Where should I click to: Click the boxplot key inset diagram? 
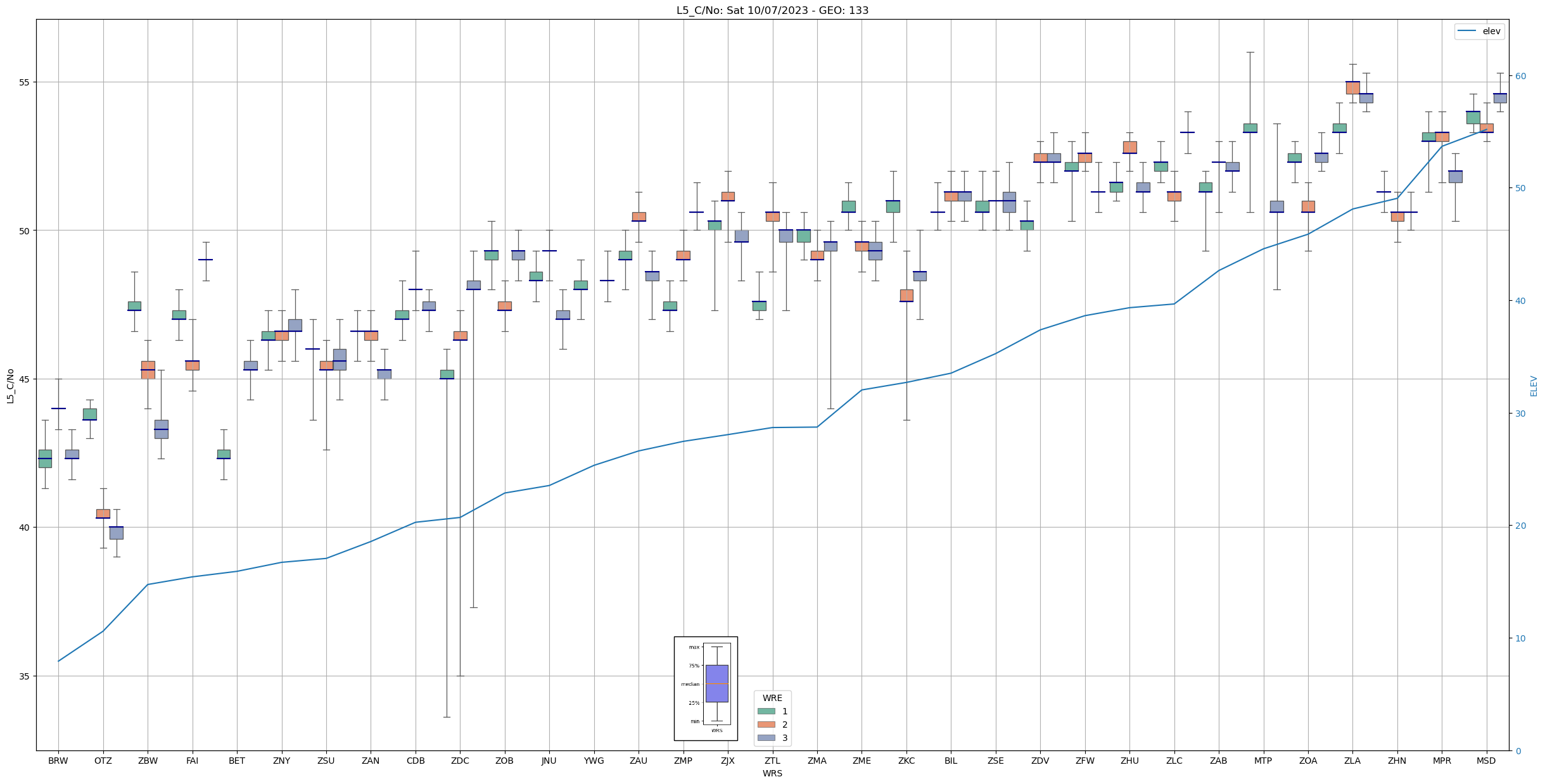point(706,688)
